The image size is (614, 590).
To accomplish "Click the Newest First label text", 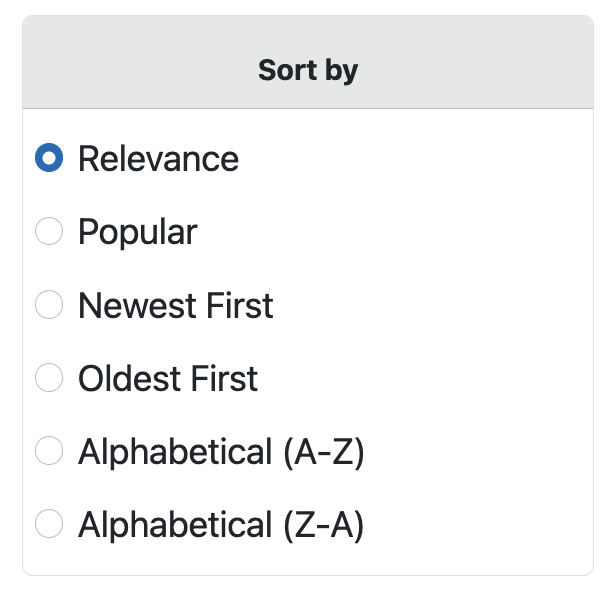I will pyautogui.click(x=176, y=305).
